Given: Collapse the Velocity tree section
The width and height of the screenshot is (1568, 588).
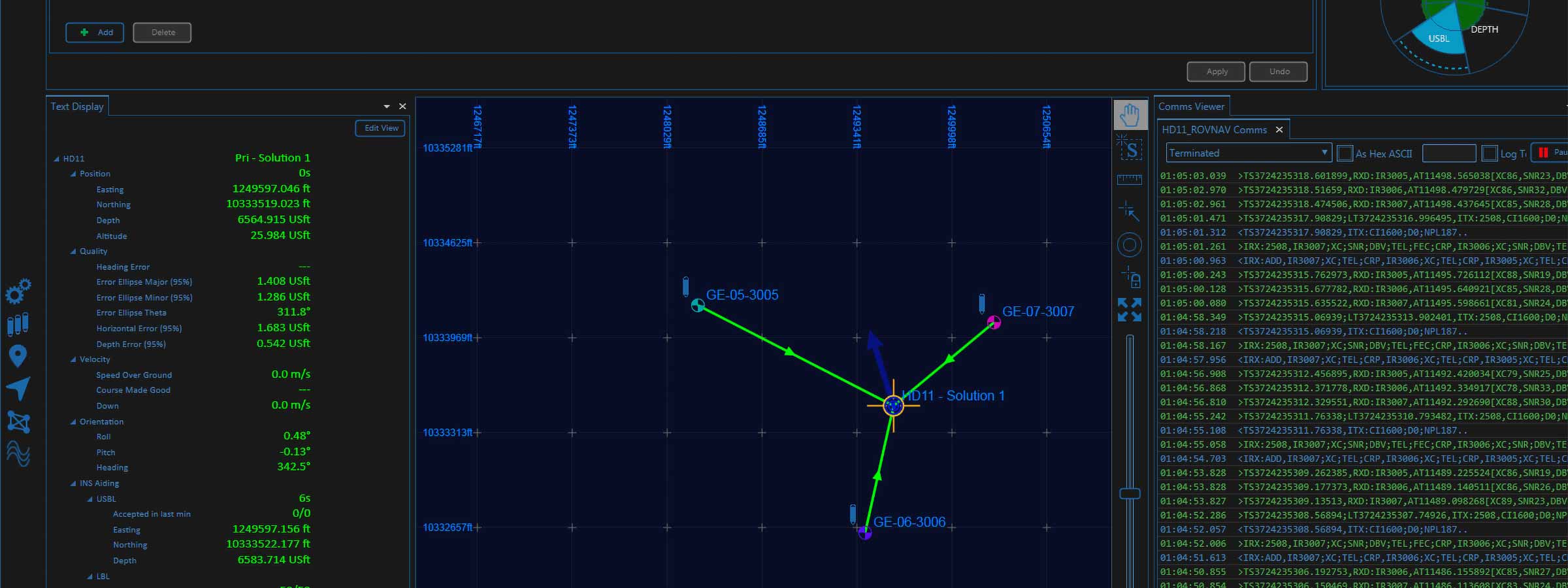Looking at the screenshot, I should pos(73,360).
